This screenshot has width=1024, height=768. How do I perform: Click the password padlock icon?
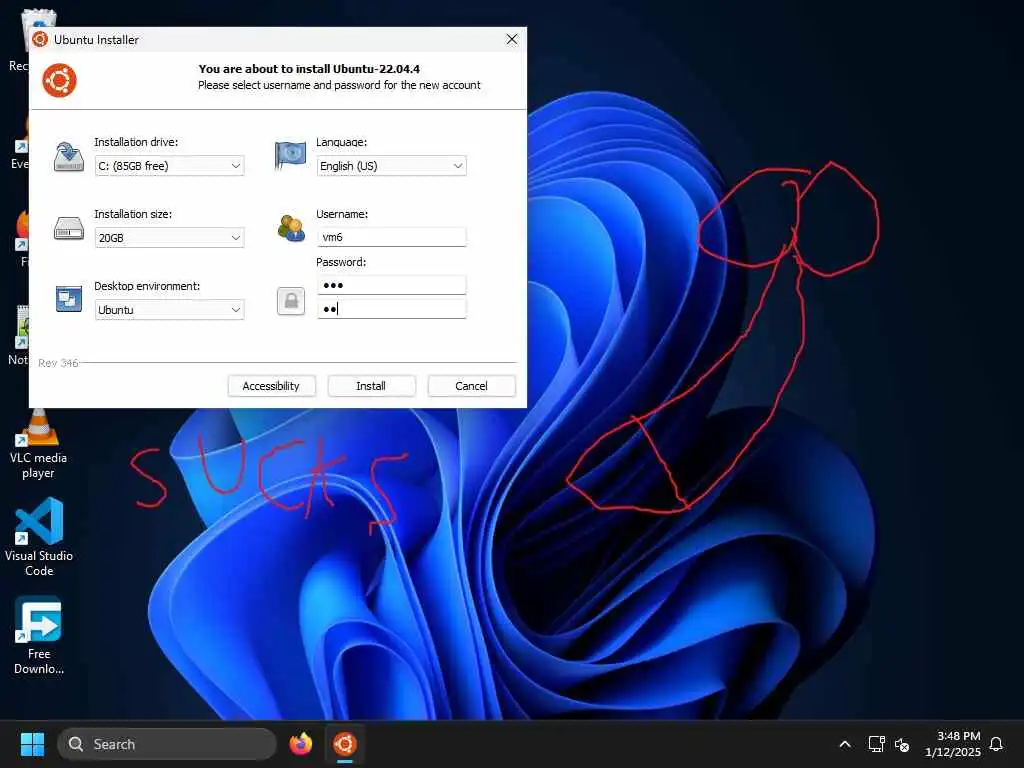291,301
